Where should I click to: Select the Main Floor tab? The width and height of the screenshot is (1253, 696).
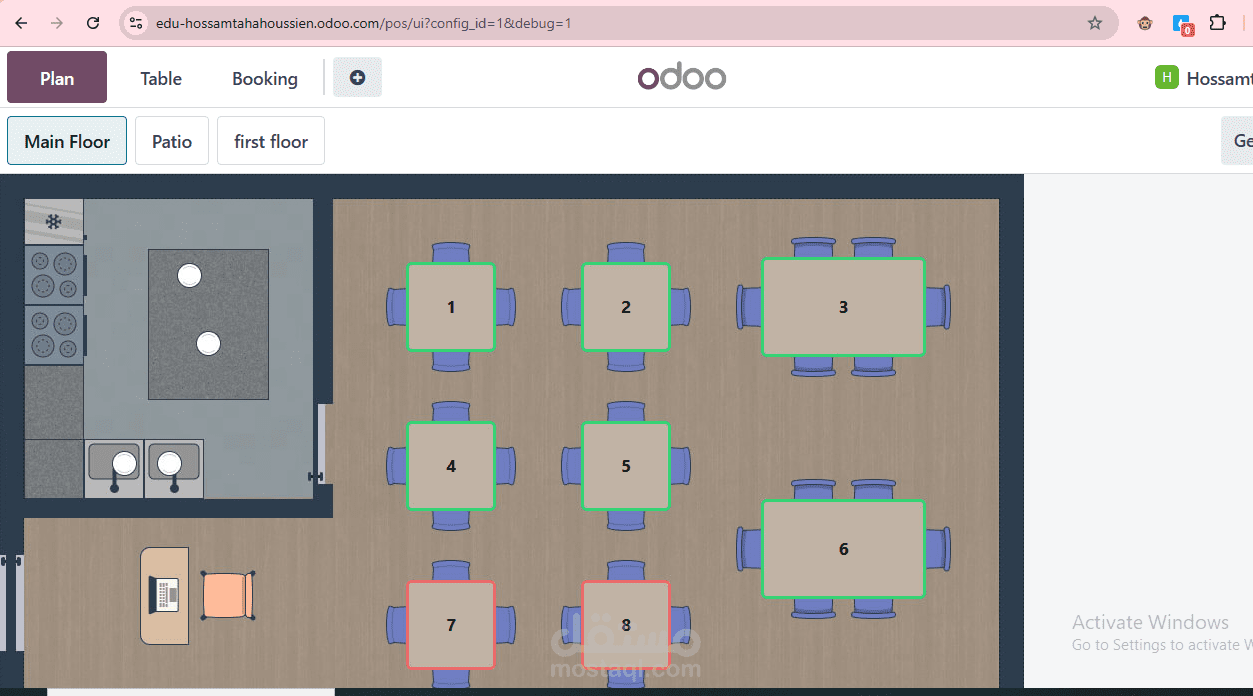(x=67, y=140)
